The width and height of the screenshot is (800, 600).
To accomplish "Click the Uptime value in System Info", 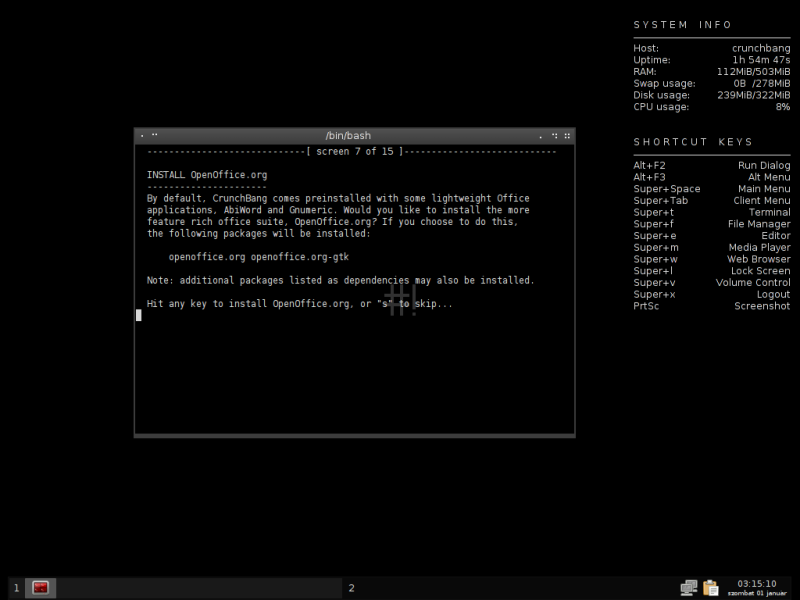I will point(761,60).
